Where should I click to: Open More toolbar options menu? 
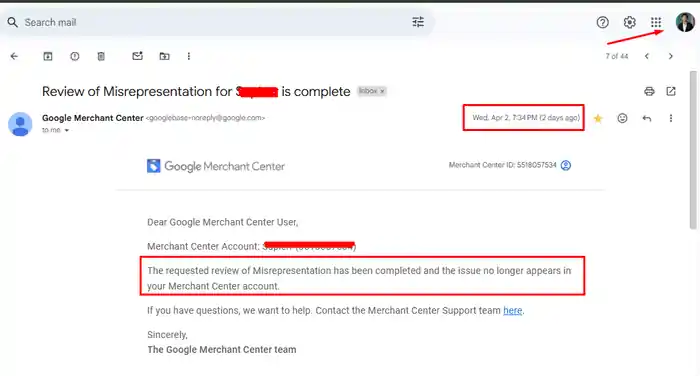(x=189, y=56)
